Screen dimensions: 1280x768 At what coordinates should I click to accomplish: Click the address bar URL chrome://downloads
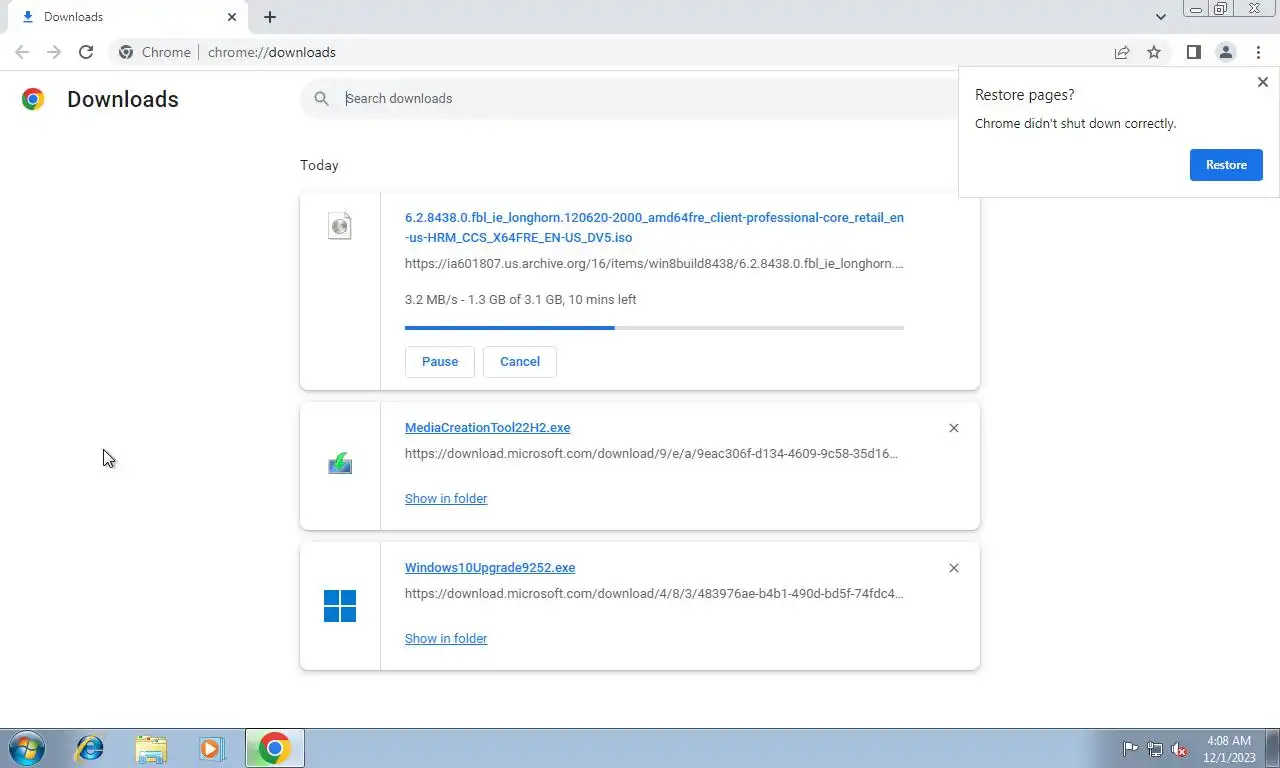(272, 52)
